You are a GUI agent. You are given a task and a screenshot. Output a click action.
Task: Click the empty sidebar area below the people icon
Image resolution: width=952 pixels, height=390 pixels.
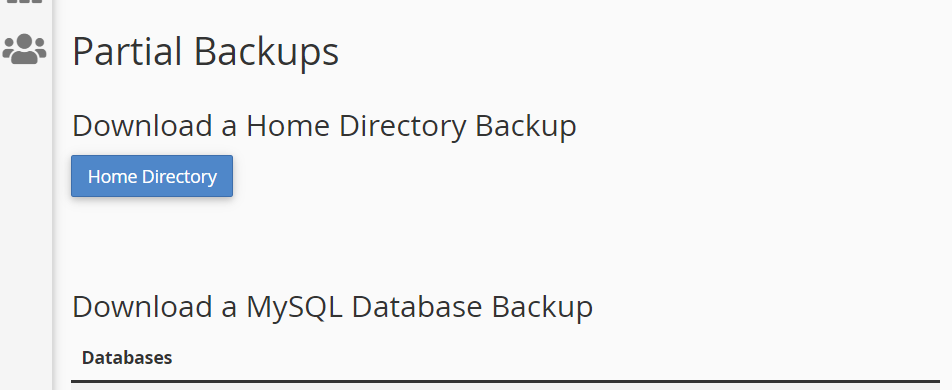26,231
